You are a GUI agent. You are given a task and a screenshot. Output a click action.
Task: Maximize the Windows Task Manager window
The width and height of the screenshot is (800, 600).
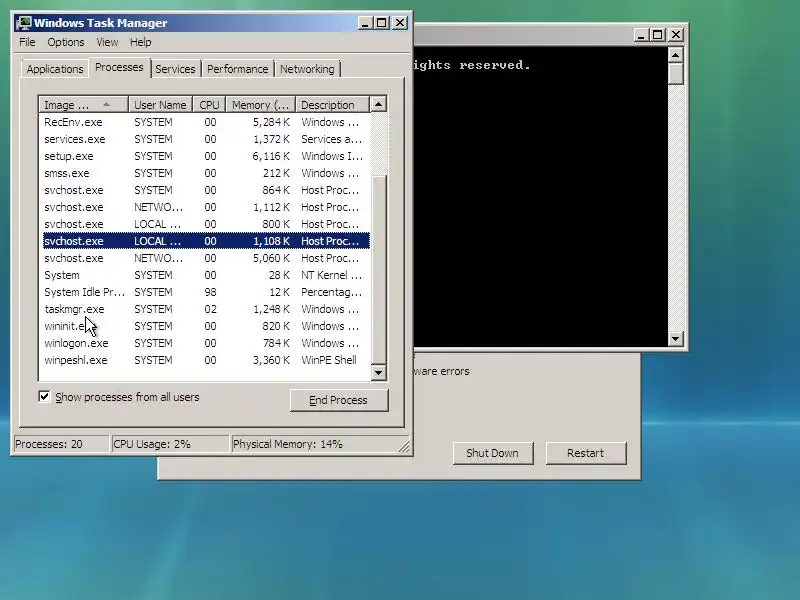[382, 23]
